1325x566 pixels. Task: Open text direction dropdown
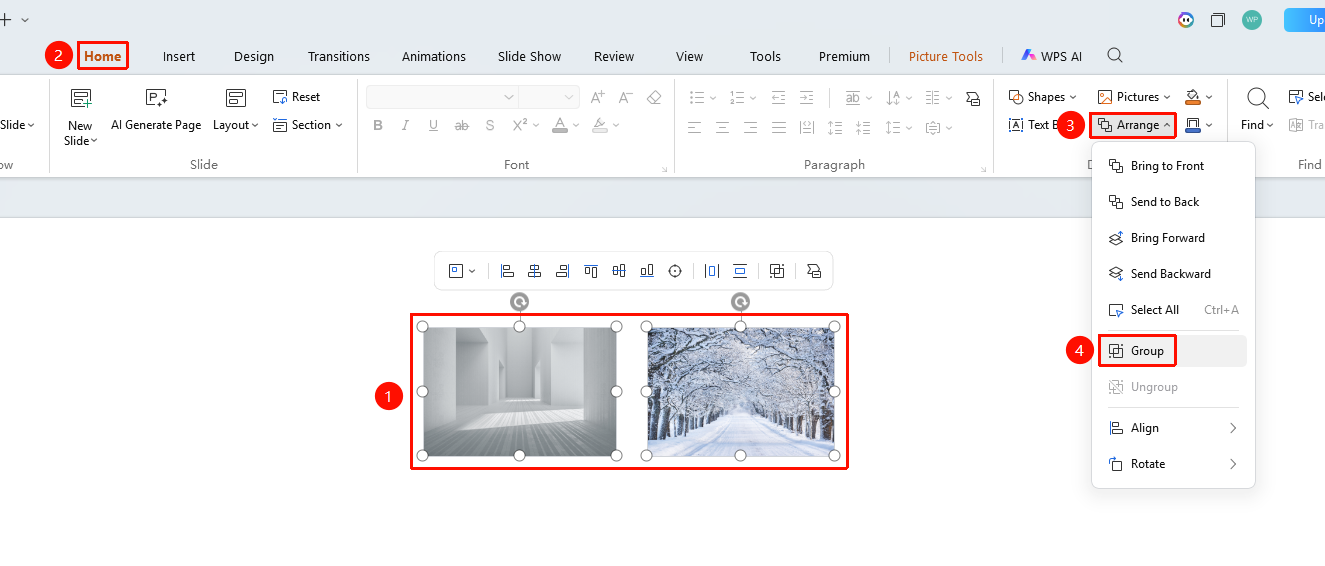900,97
